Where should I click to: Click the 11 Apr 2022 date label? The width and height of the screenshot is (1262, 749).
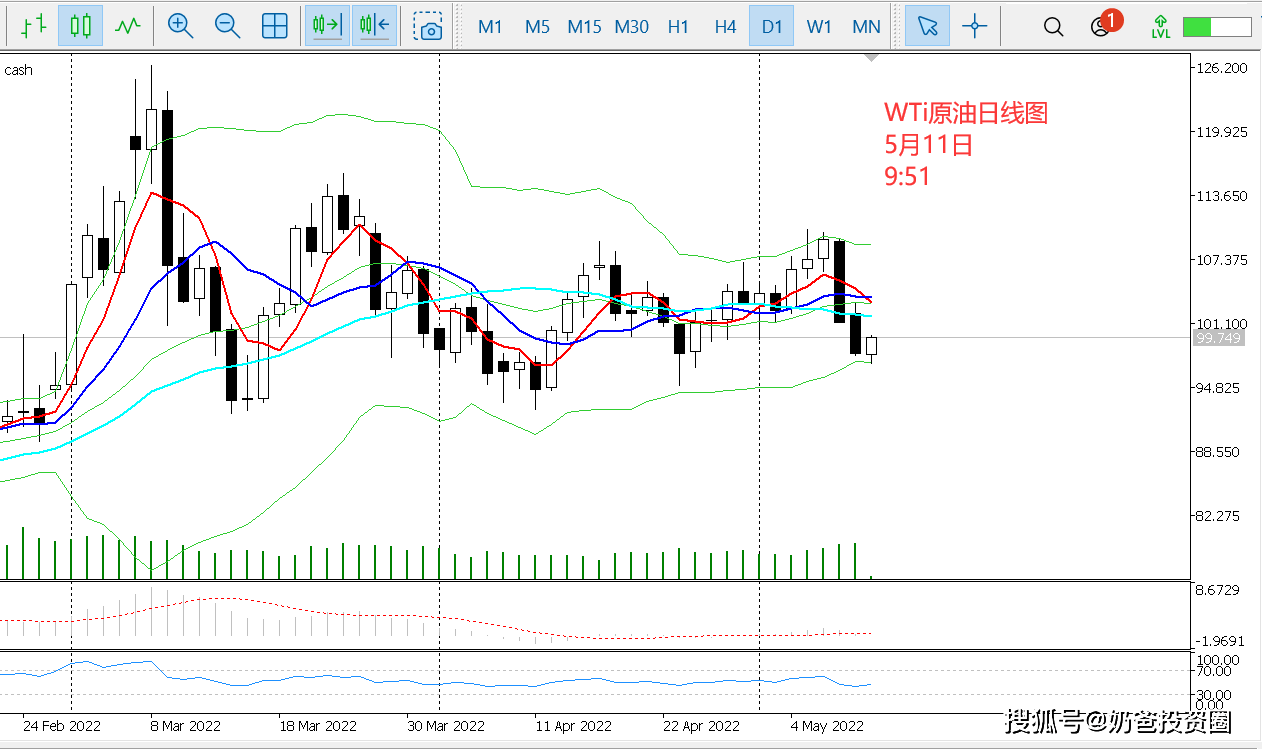click(x=574, y=726)
